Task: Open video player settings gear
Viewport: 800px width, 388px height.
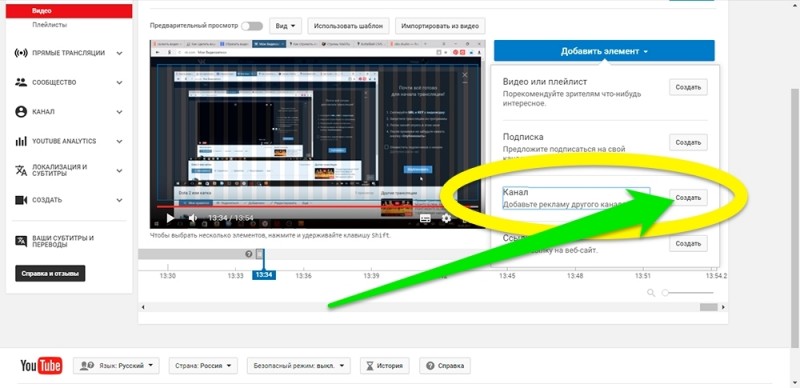Action: click(446, 218)
